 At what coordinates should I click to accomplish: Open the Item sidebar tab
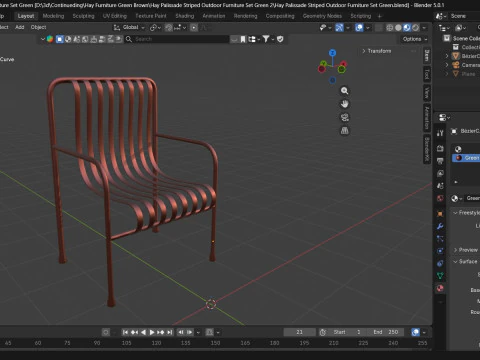(x=427, y=55)
